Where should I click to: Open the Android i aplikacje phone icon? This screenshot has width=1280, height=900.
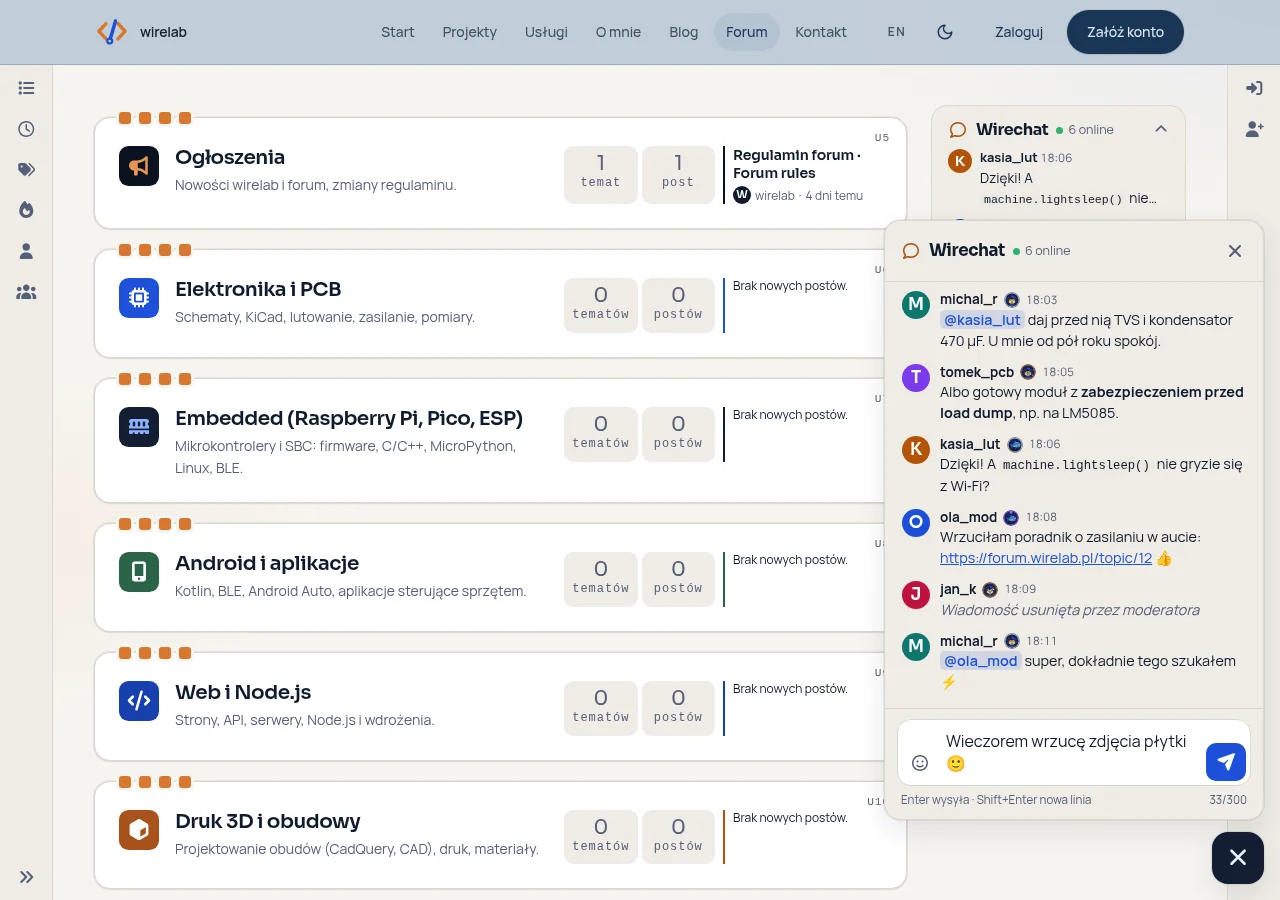click(x=139, y=571)
